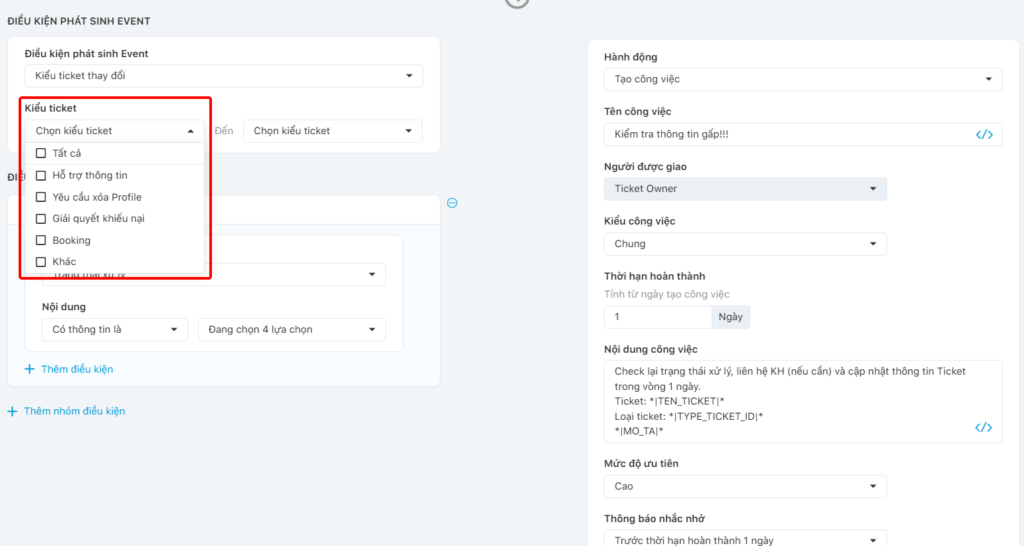Open the Kiểu công việc Chung dropdown
This screenshot has width=1024, height=546.
[x=744, y=244]
